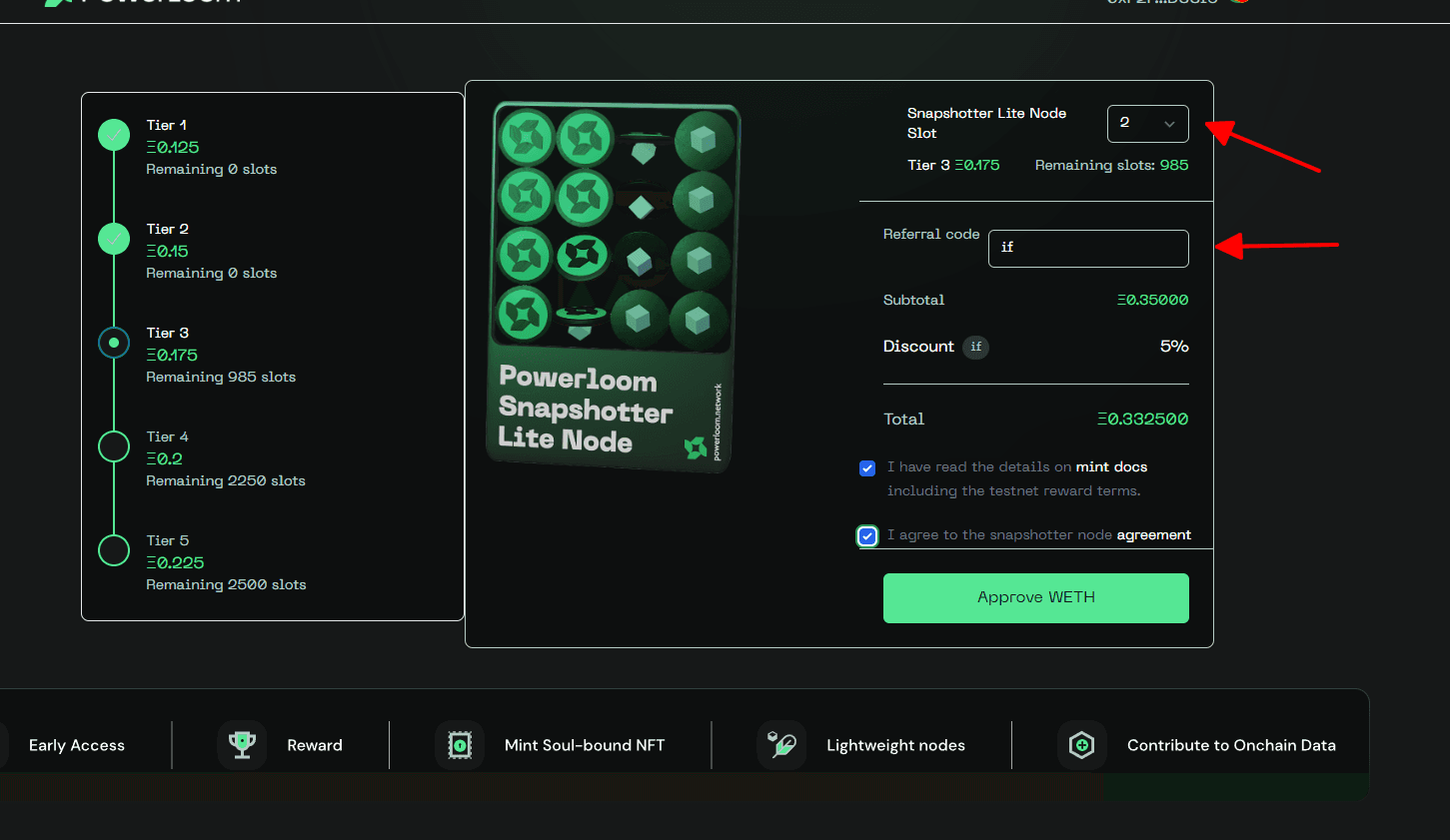Image resolution: width=1450 pixels, height=840 pixels.
Task: Click the Total amount Ξ0.332500
Action: pyautogui.click(x=1143, y=420)
